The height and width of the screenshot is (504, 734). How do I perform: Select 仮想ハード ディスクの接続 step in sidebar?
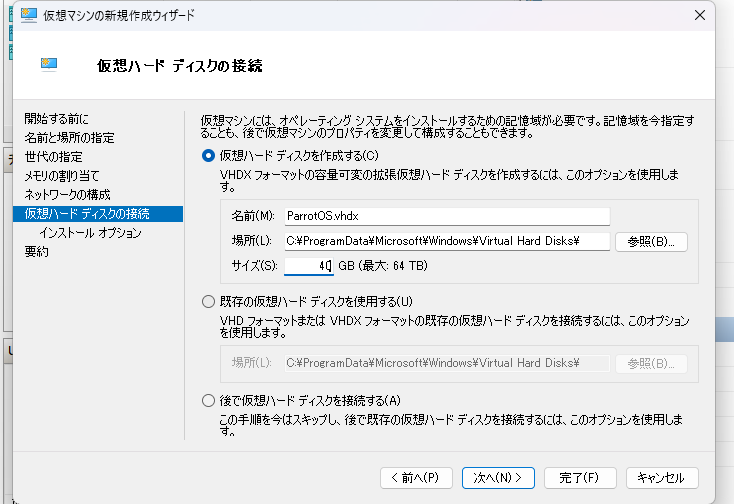point(87,213)
